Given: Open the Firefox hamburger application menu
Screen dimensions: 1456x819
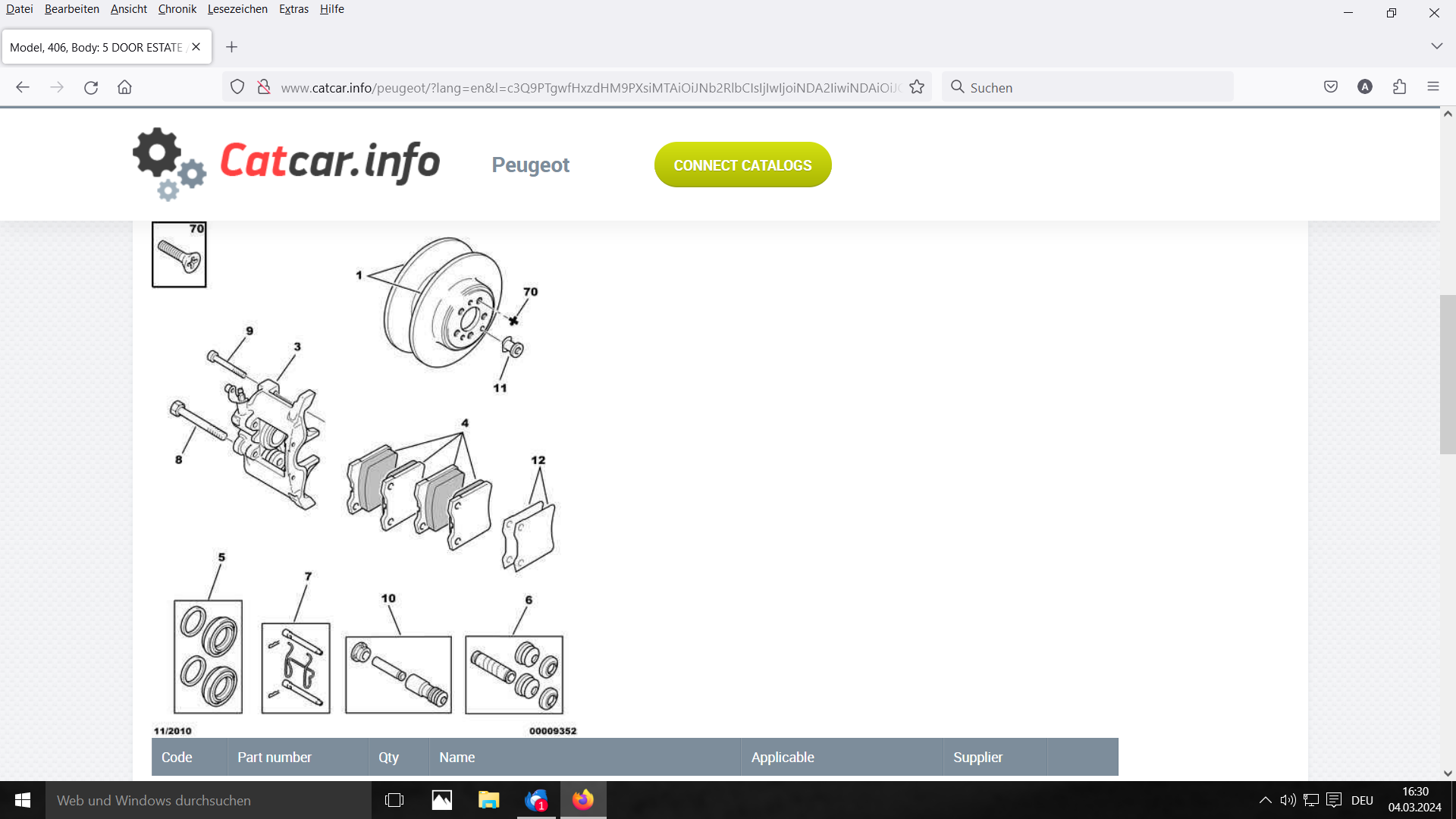Looking at the screenshot, I should click(1433, 87).
